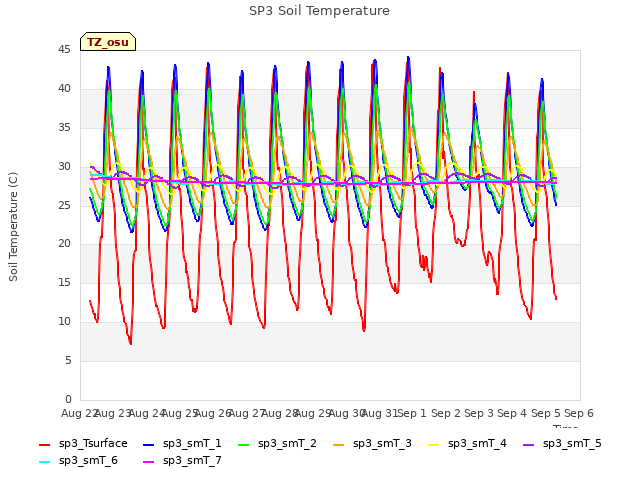Toggle the sp3_Tsurface legend entry
This screenshot has height=480, width=640.
click(83, 444)
